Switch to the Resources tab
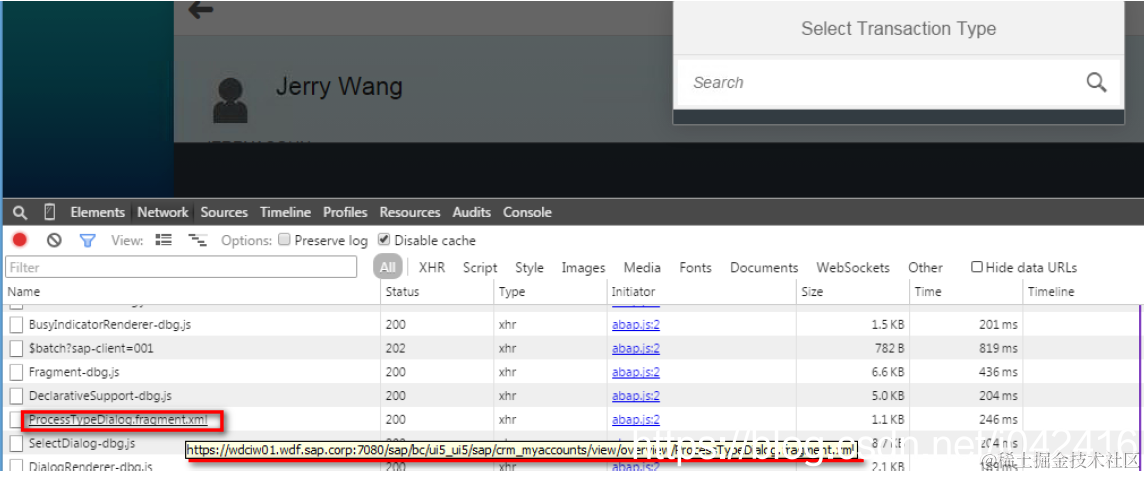The image size is (1147, 477). 410,212
